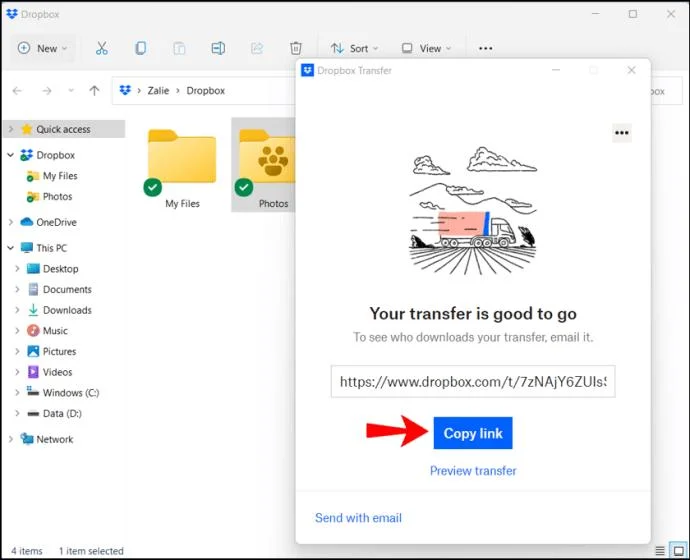Click the Copy icon in Explorer toolbar
The width and height of the screenshot is (690, 560).
click(140, 48)
